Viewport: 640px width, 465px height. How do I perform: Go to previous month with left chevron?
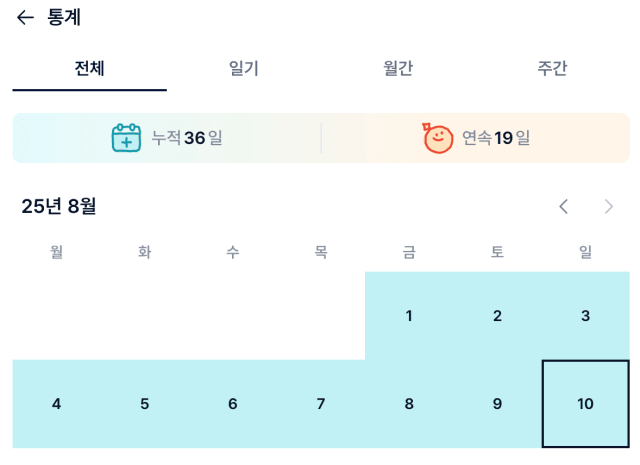[564, 207]
